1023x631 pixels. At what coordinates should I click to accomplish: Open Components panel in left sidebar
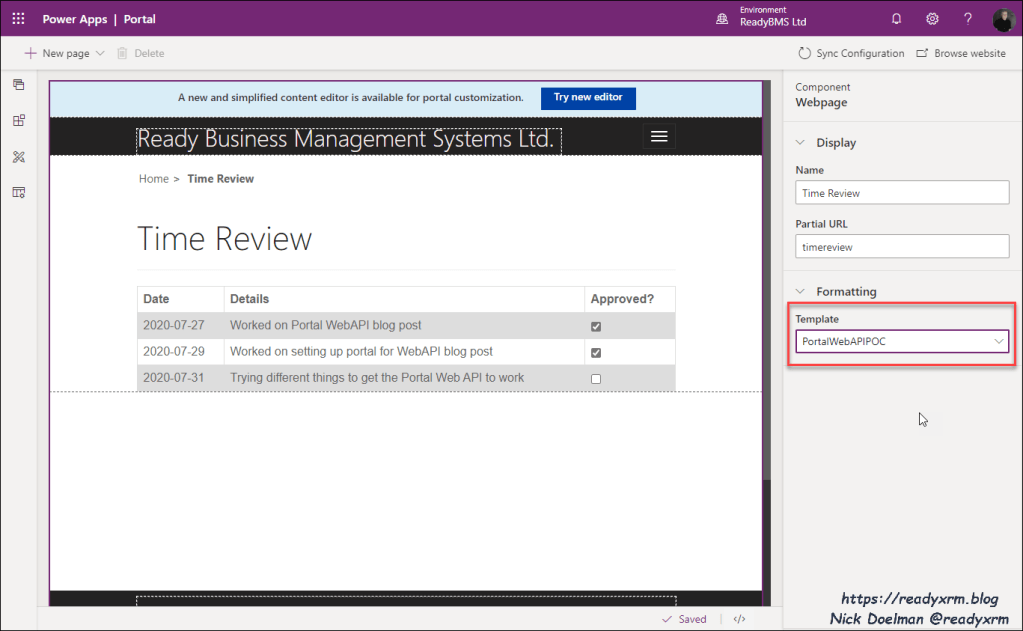pyautogui.click(x=18, y=121)
